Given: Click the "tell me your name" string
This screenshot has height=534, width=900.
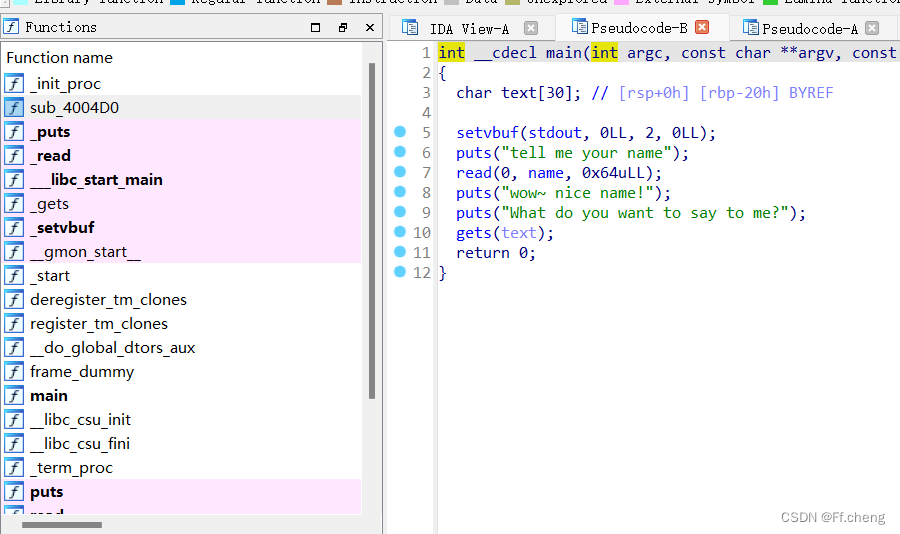Looking at the screenshot, I should coord(586,153).
